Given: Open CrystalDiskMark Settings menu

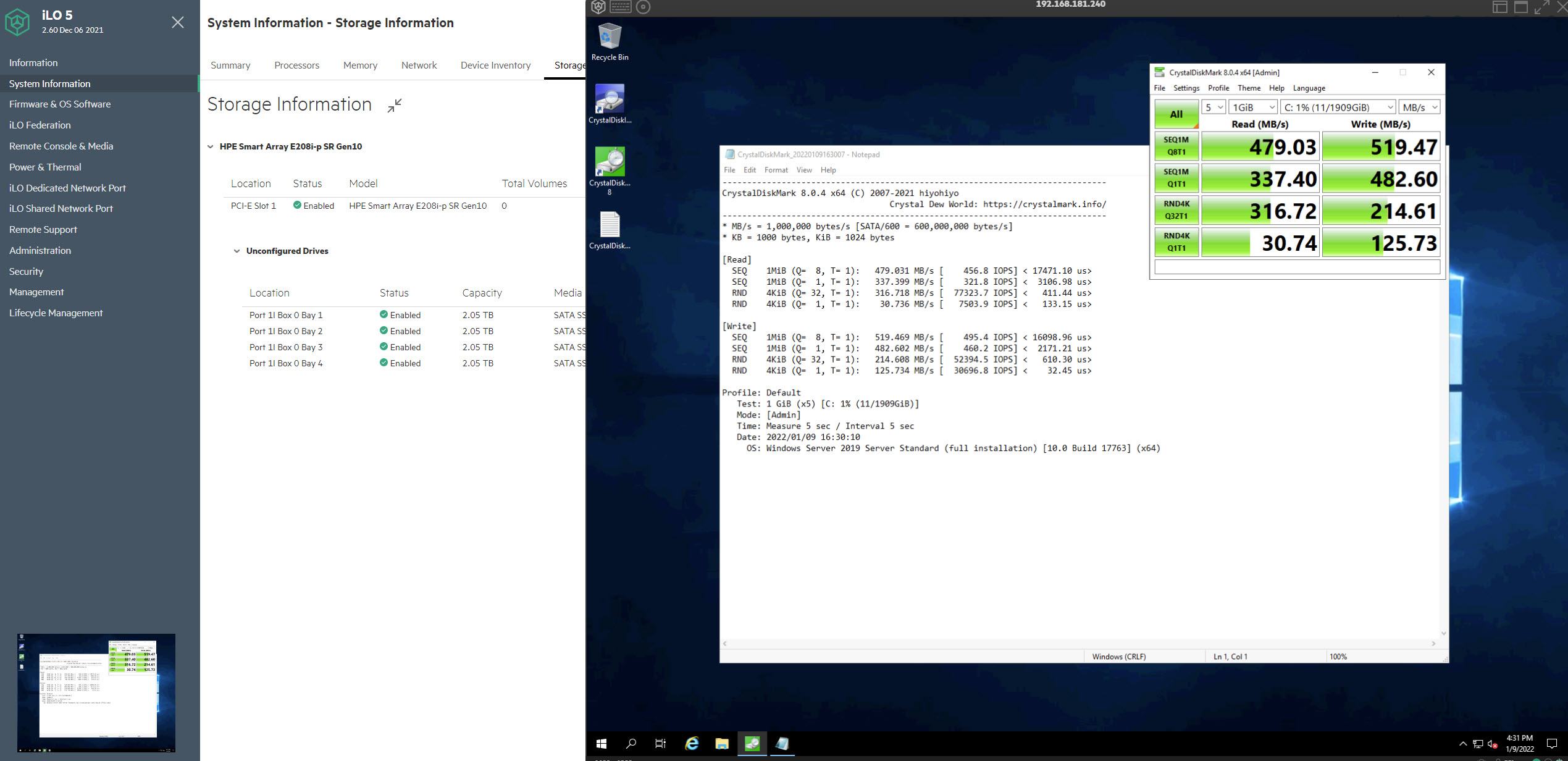Looking at the screenshot, I should click(x=1186, y=88).
